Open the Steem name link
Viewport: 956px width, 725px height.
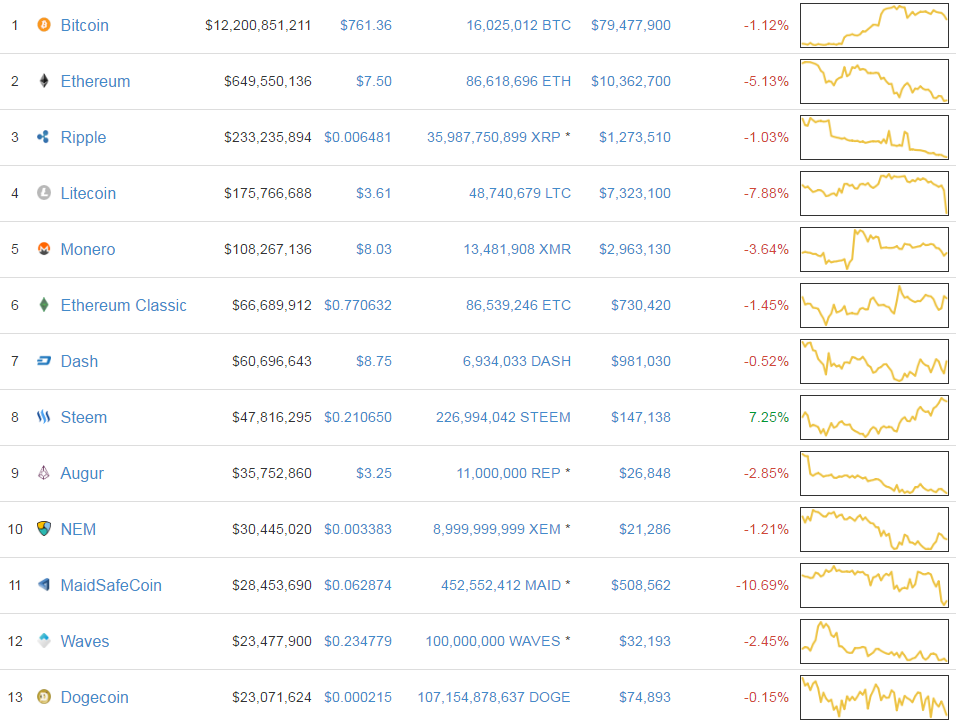[84, 418]
